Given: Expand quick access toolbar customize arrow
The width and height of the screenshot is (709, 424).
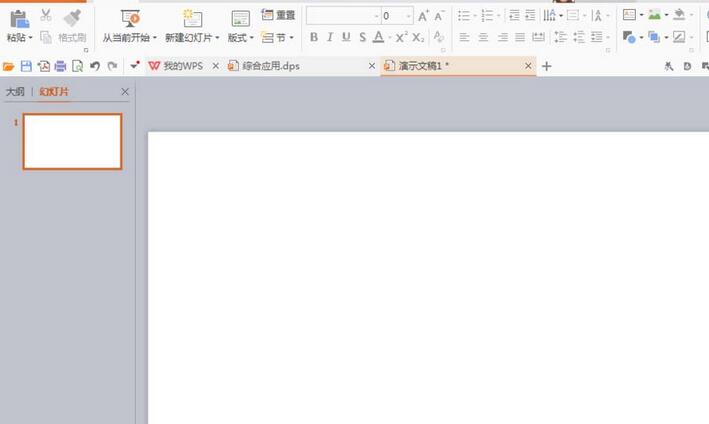Looking at the screenshot, I should click(134, 66).
